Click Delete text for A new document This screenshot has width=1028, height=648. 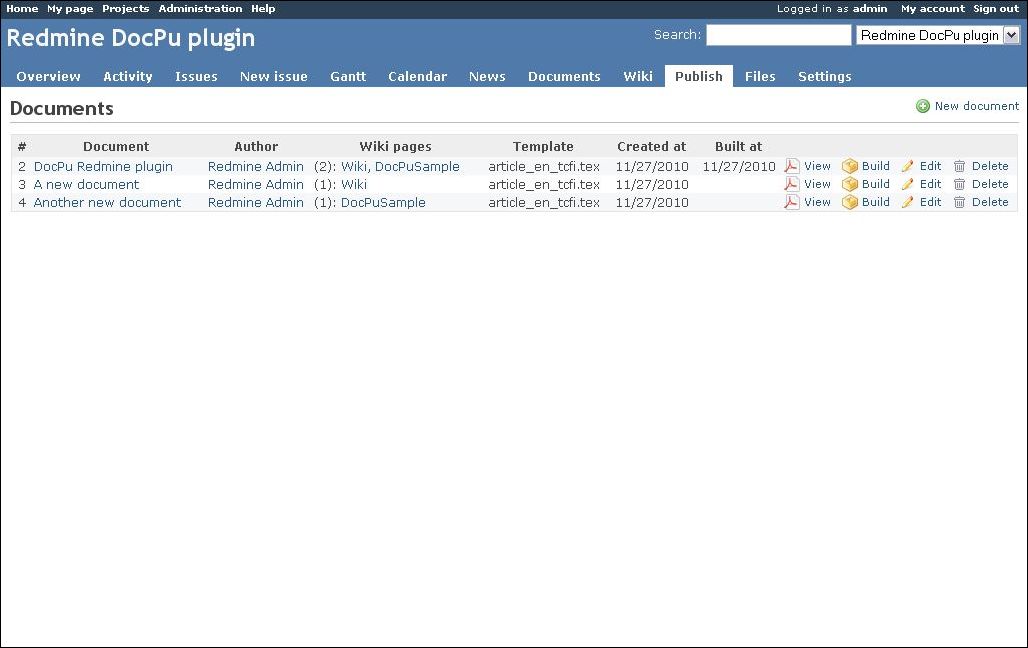990,184
